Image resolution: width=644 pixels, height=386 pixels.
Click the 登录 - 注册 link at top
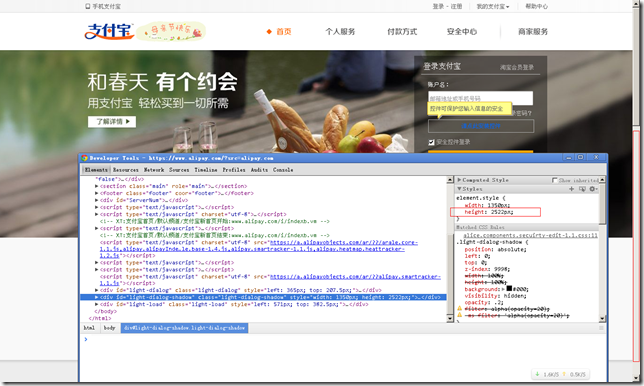pos(447,6)
